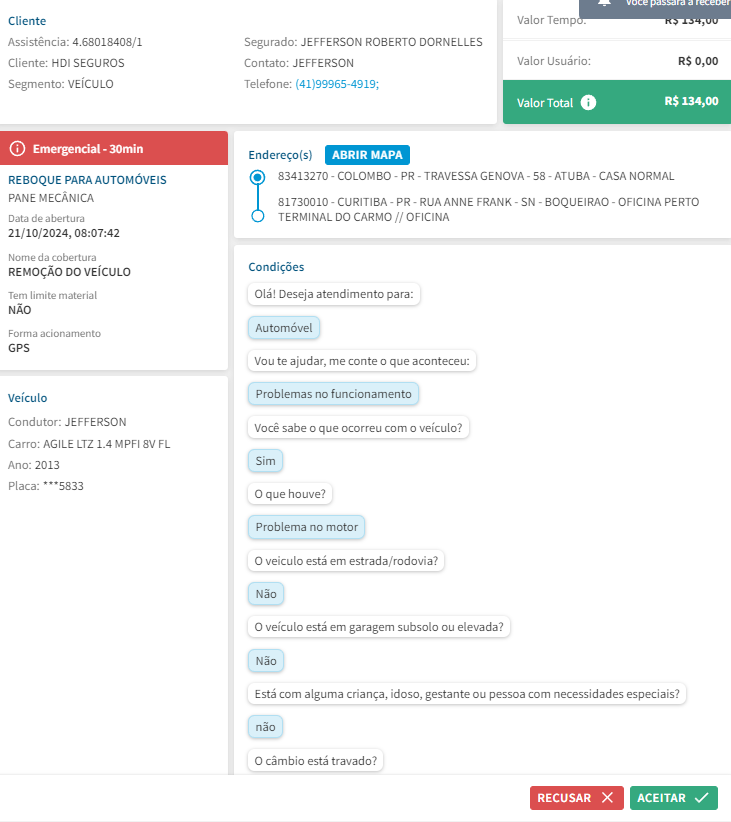Click the X icon on RECUSAR

coord(606,798)
